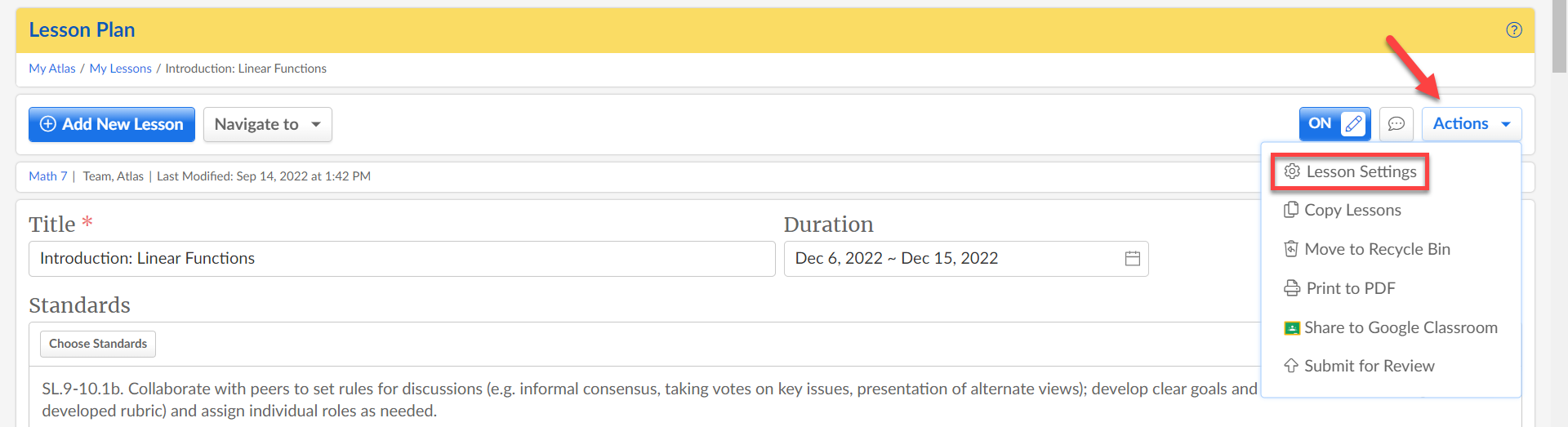The image size is (1568, 427).
Task: Open the Duration date range picker
Action: pyautogui.click(x=966, y=259)
